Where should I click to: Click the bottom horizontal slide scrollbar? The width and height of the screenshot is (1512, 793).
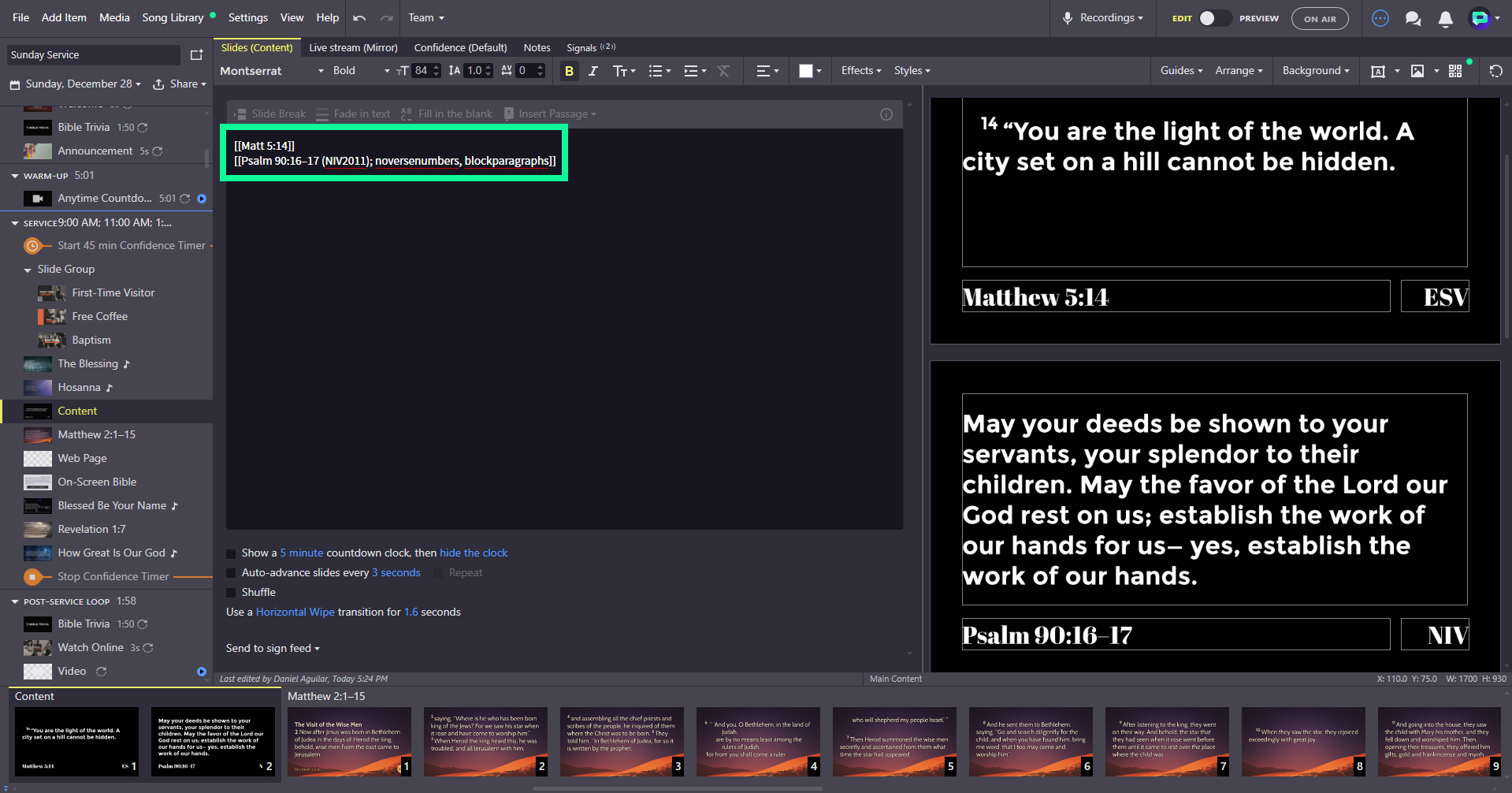[678, 788]
